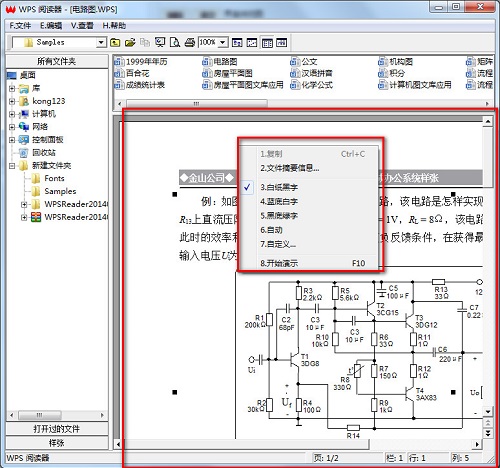
Task: Click the file list horizontal scrollbar thumb
Action: [197, 104]
